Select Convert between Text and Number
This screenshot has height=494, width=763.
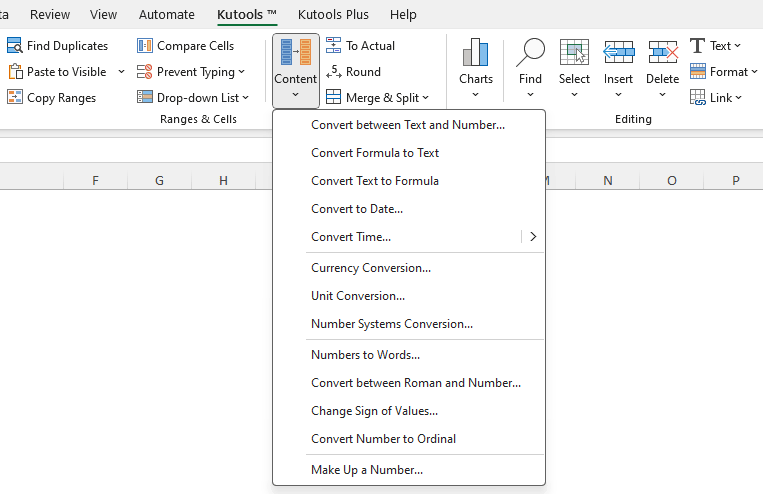(x=408, y=125)
